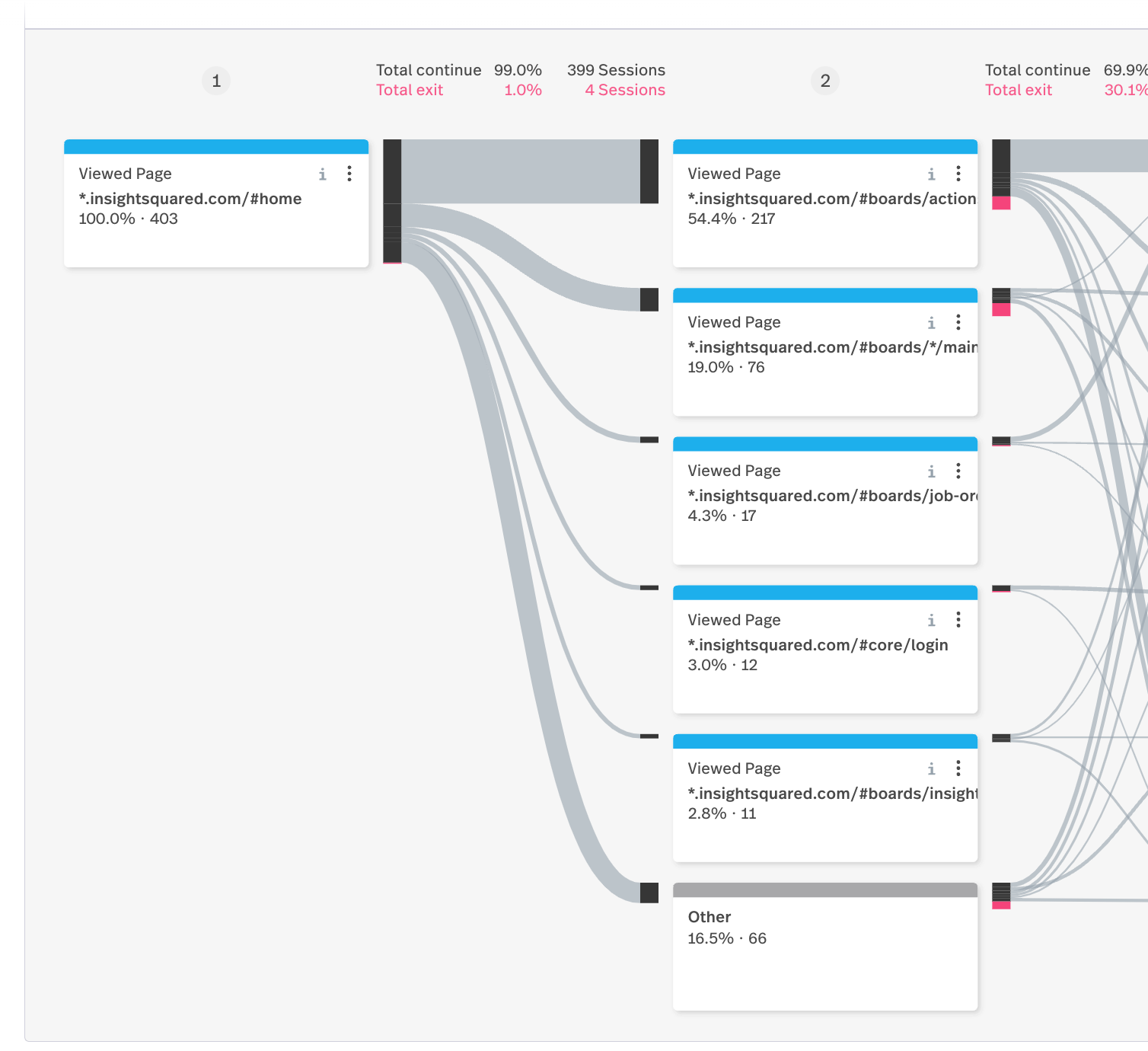Screen dimensions: 1148x1051
Task: Click info icon on #home page card
Action: click(323, 174)
